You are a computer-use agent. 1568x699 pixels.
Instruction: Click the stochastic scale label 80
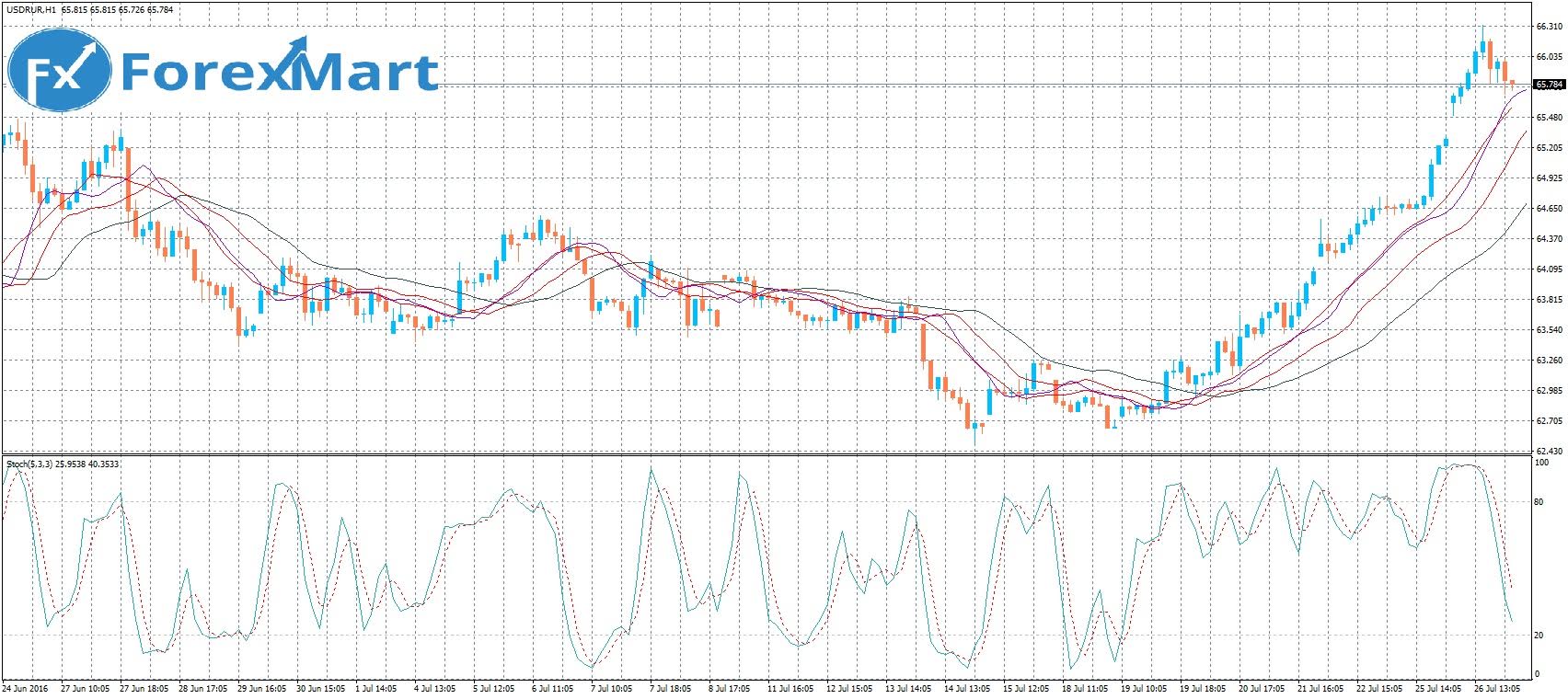(1540, 502)
